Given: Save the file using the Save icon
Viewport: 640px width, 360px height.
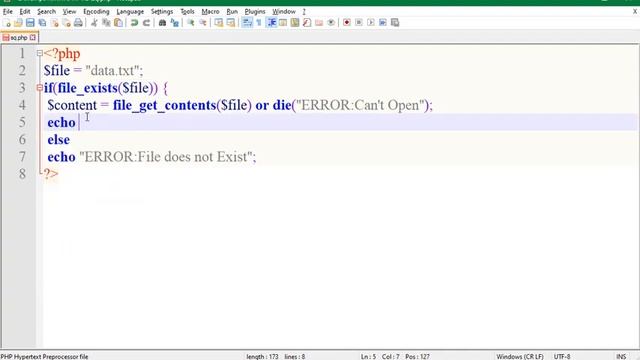Looking at the screenshot, I should point(30,23).
